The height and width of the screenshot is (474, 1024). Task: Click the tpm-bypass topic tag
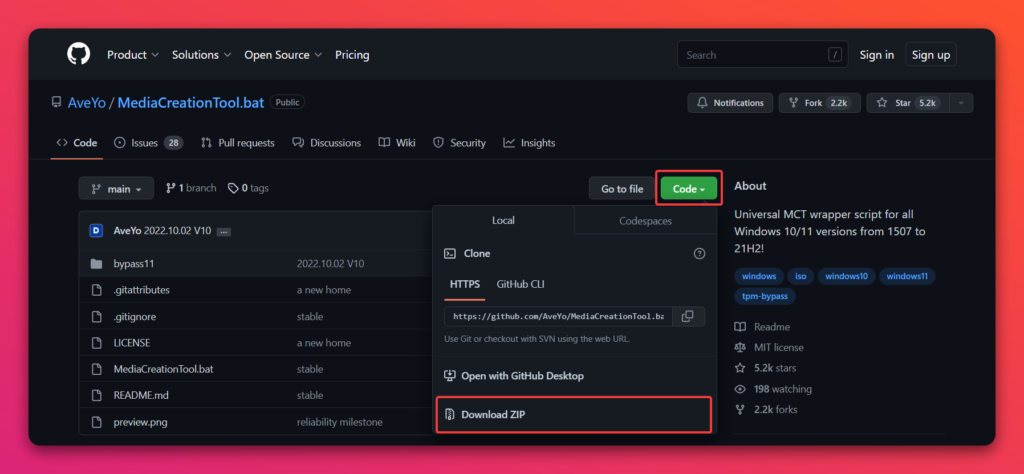click(x=765, y=296)
